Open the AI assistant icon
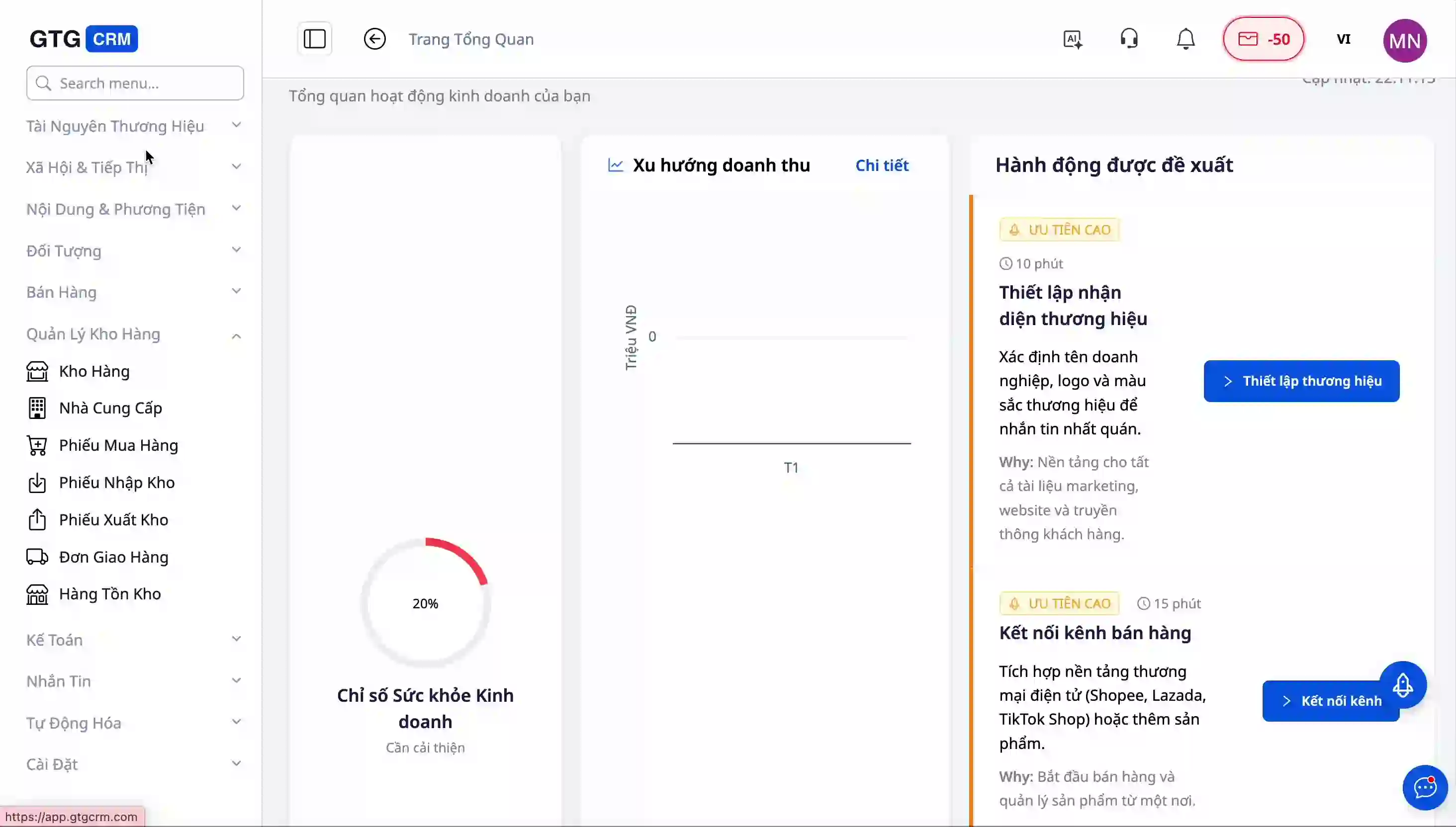The width and height of the screenshot is (1456, 827). click(1073, 39)
